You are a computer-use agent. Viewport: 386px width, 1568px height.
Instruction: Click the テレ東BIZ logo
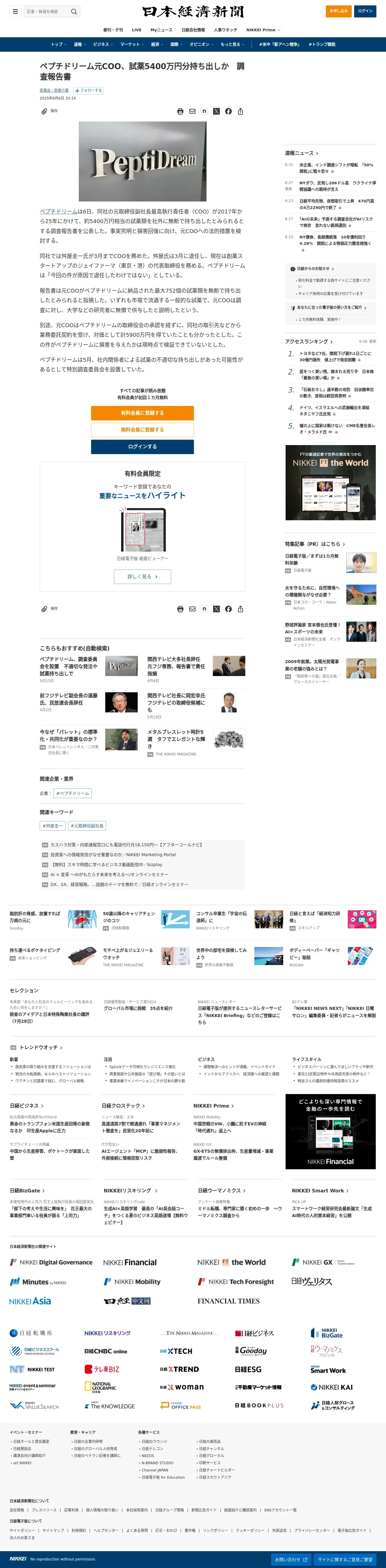(x=102, y=1369)
